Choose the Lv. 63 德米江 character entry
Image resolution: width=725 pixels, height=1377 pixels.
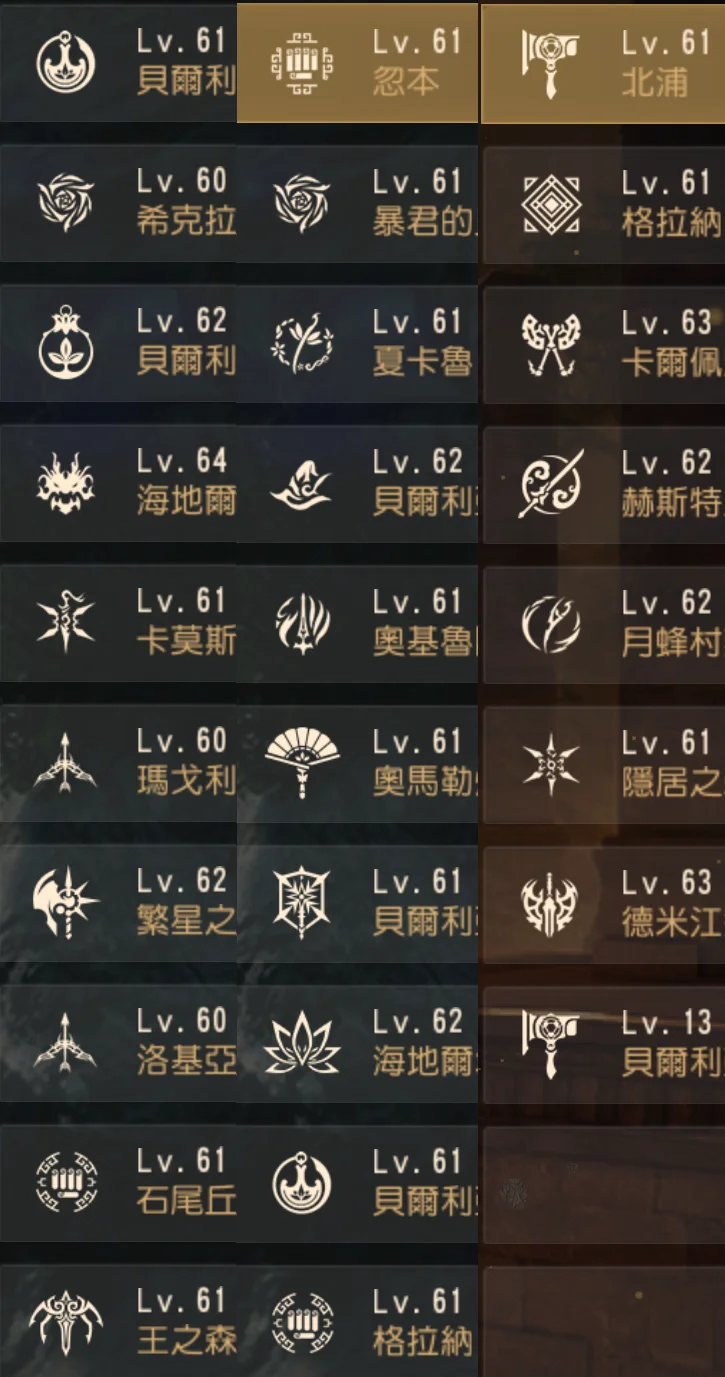click(603, 904)
